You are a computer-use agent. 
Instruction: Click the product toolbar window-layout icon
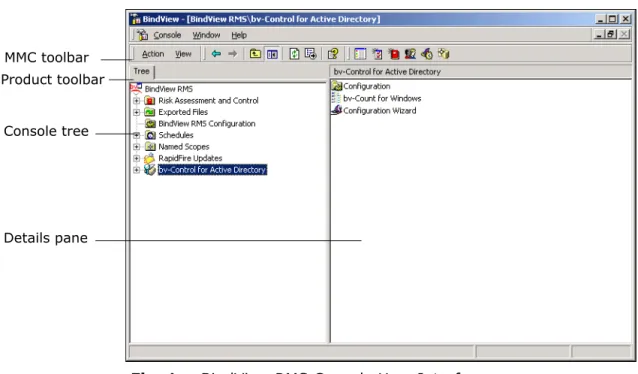tap(360, 54)
